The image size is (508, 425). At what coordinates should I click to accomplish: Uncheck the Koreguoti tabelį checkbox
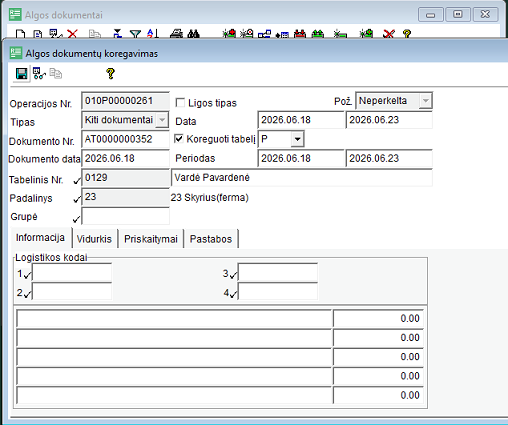[x=179, y=138]
